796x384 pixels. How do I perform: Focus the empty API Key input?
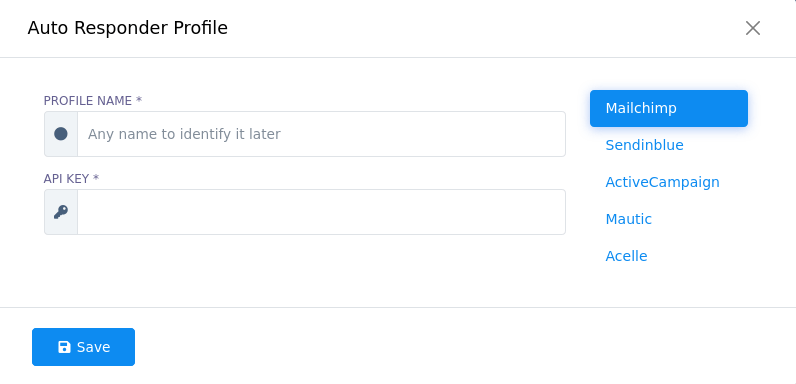coord(321,212)
